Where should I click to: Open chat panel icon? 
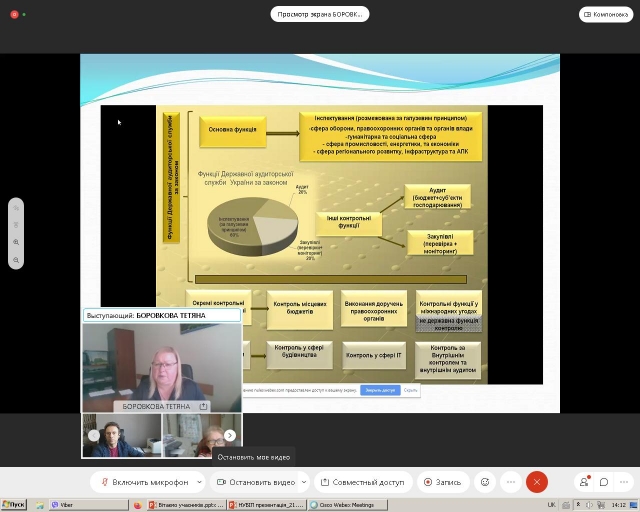click(x=604, y=482)
